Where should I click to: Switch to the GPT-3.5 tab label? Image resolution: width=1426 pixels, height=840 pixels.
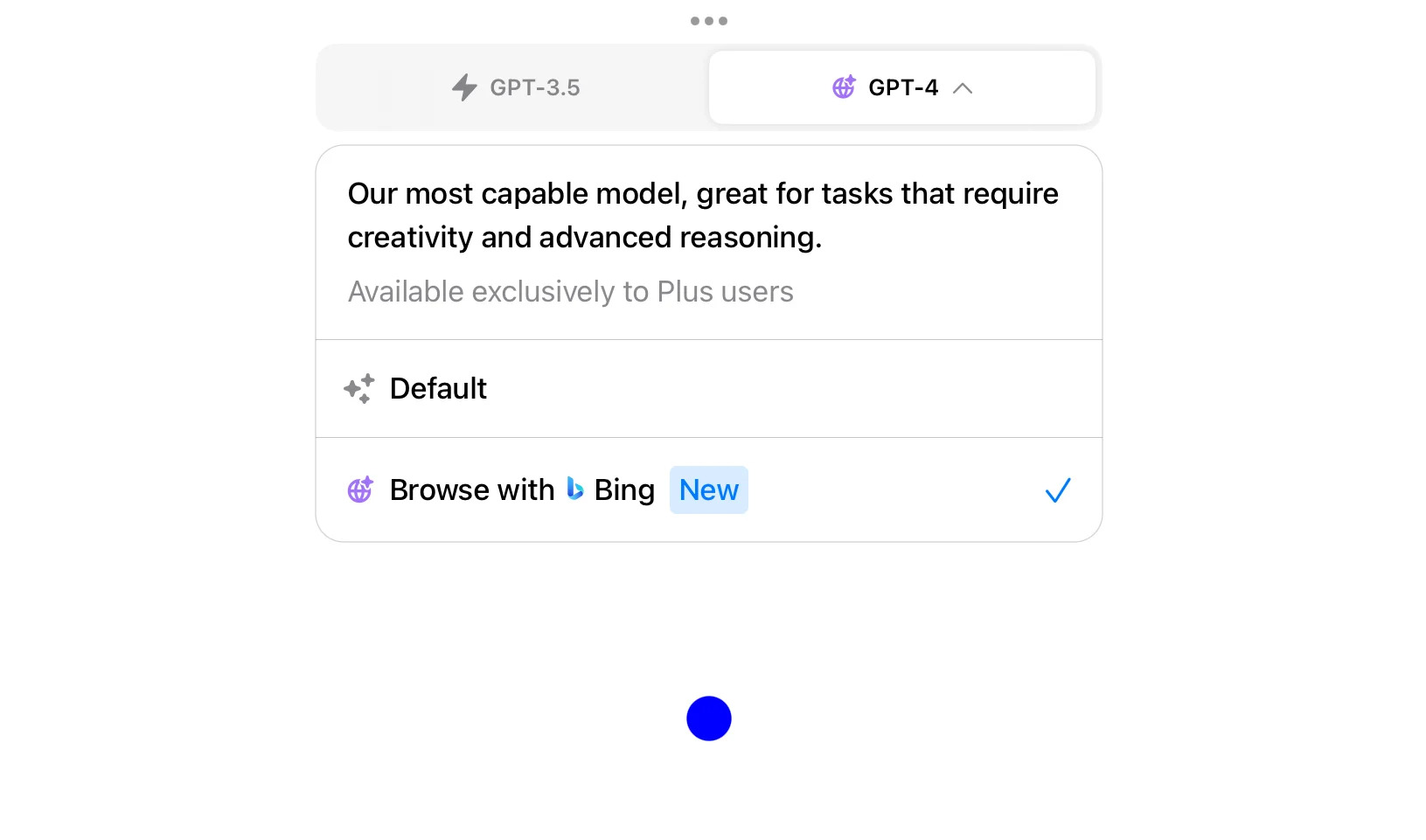tap(534, 87)
